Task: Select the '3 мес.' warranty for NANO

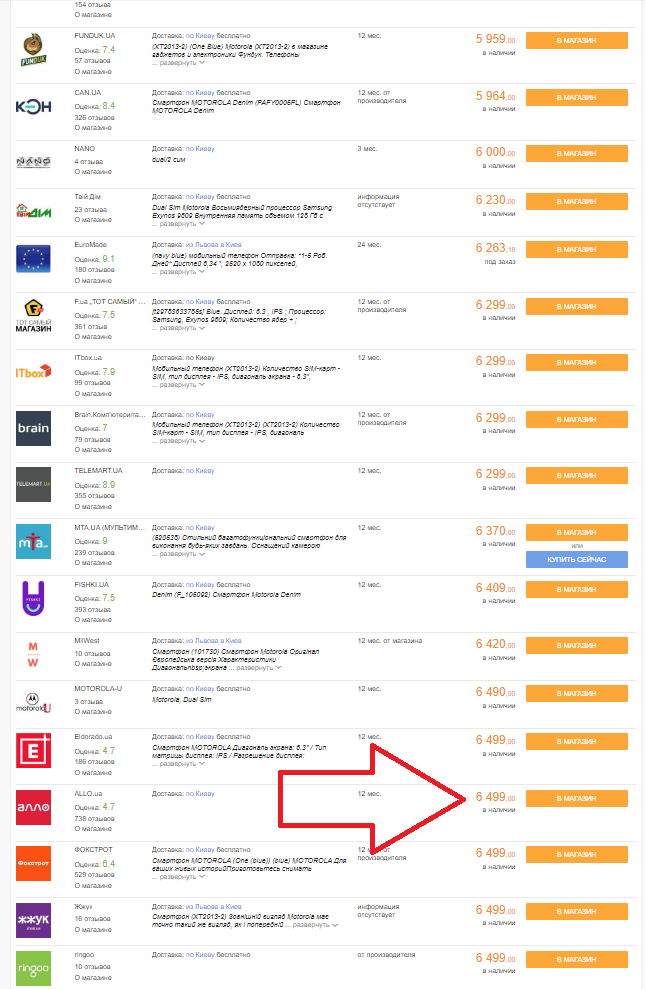Action: click(367, 149)
